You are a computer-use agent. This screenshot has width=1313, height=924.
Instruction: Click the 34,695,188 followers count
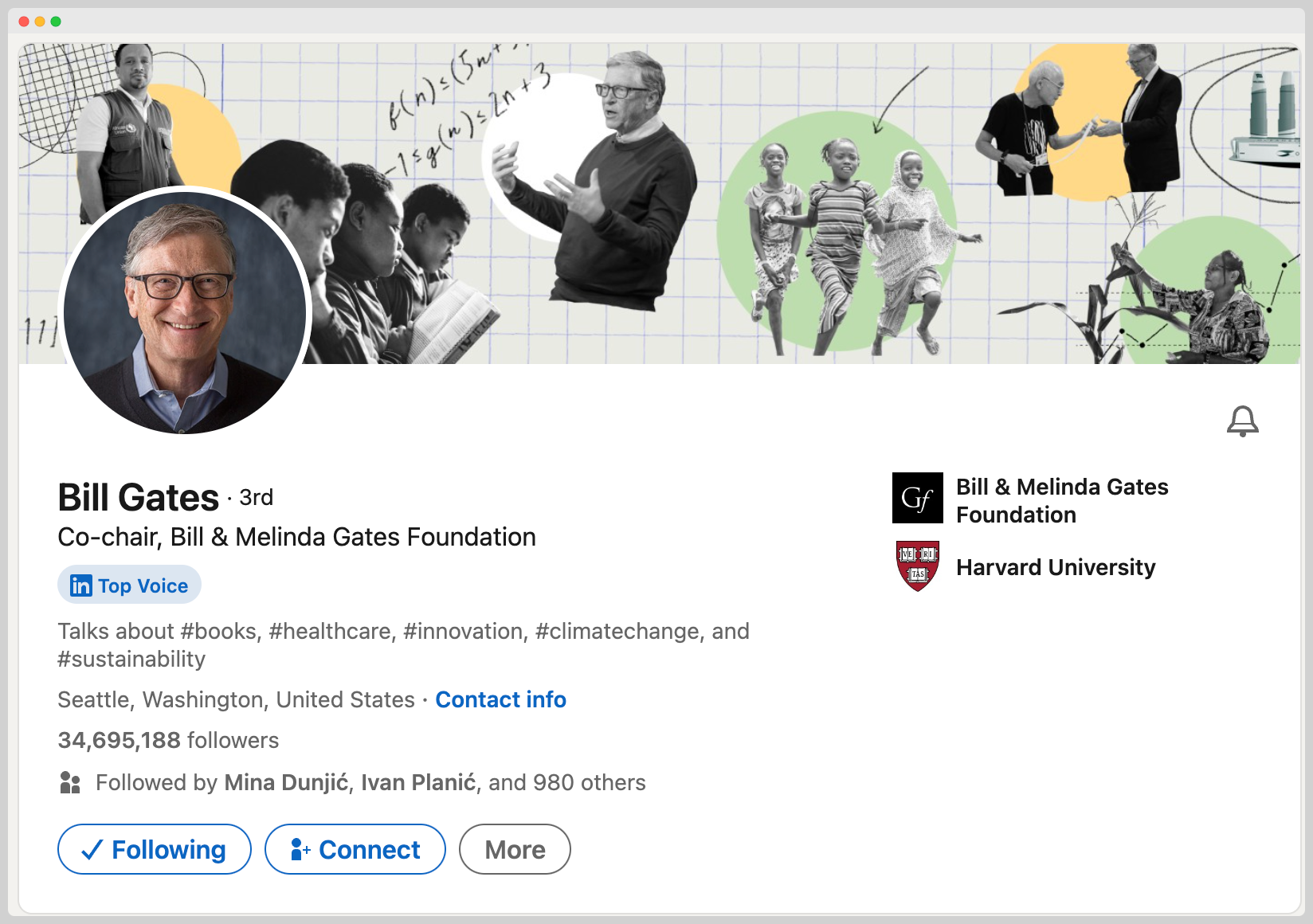168,740
